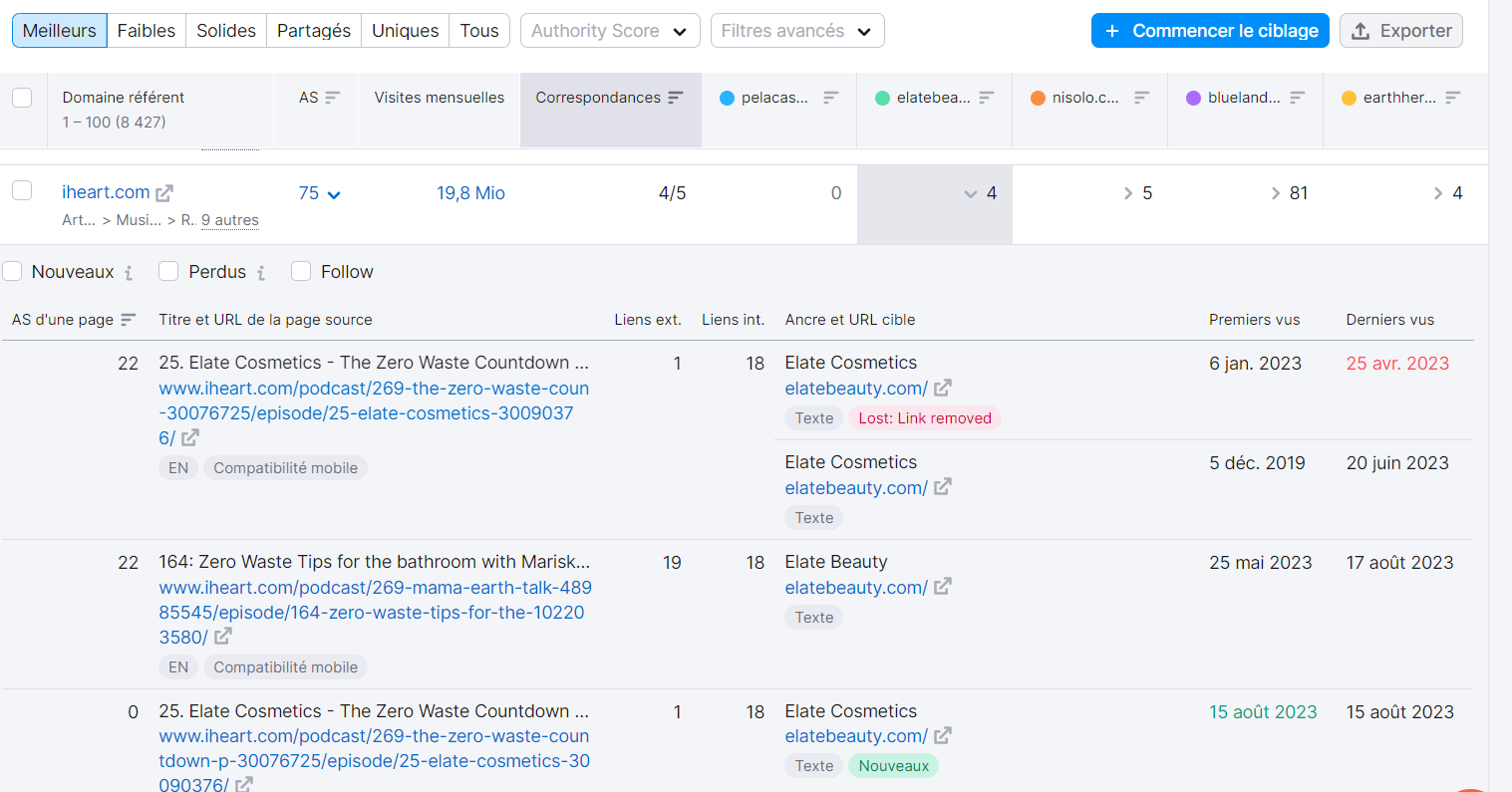Open first podcast URL via its external link icon
This screenshot has width=1512, height=792.
click(188, 437)
